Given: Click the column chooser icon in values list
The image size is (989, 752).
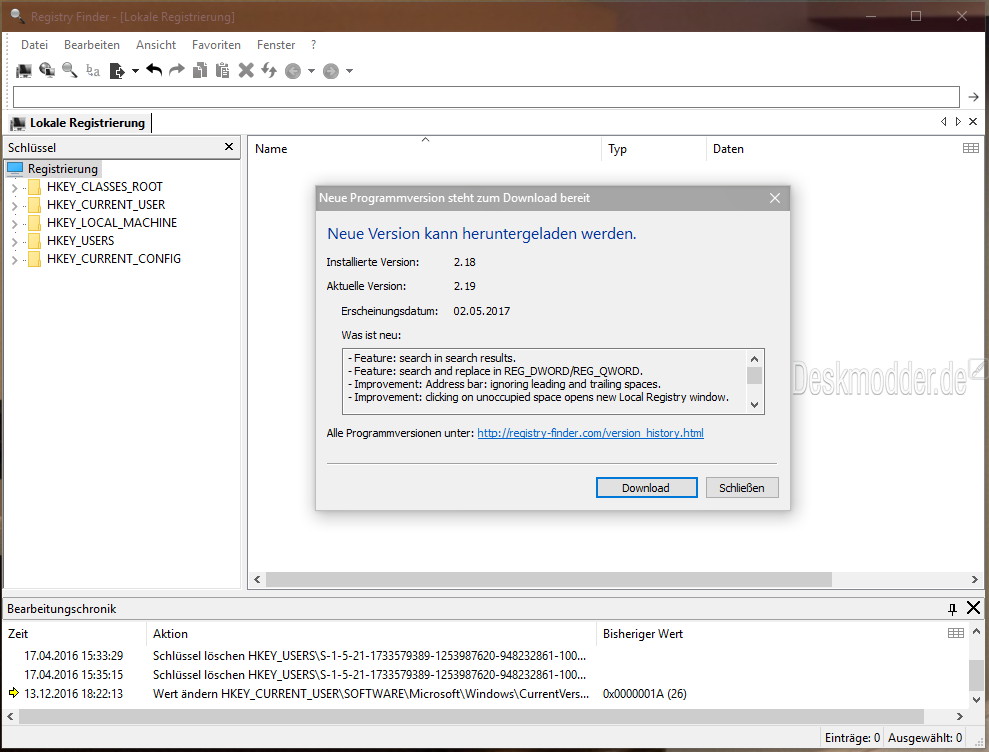Looking at the screenshot, I should [x=971, y=148].
